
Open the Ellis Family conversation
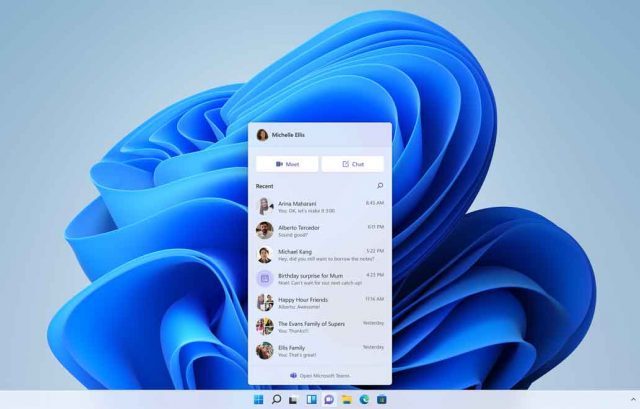pyautogui.click(x=320, y=350)
